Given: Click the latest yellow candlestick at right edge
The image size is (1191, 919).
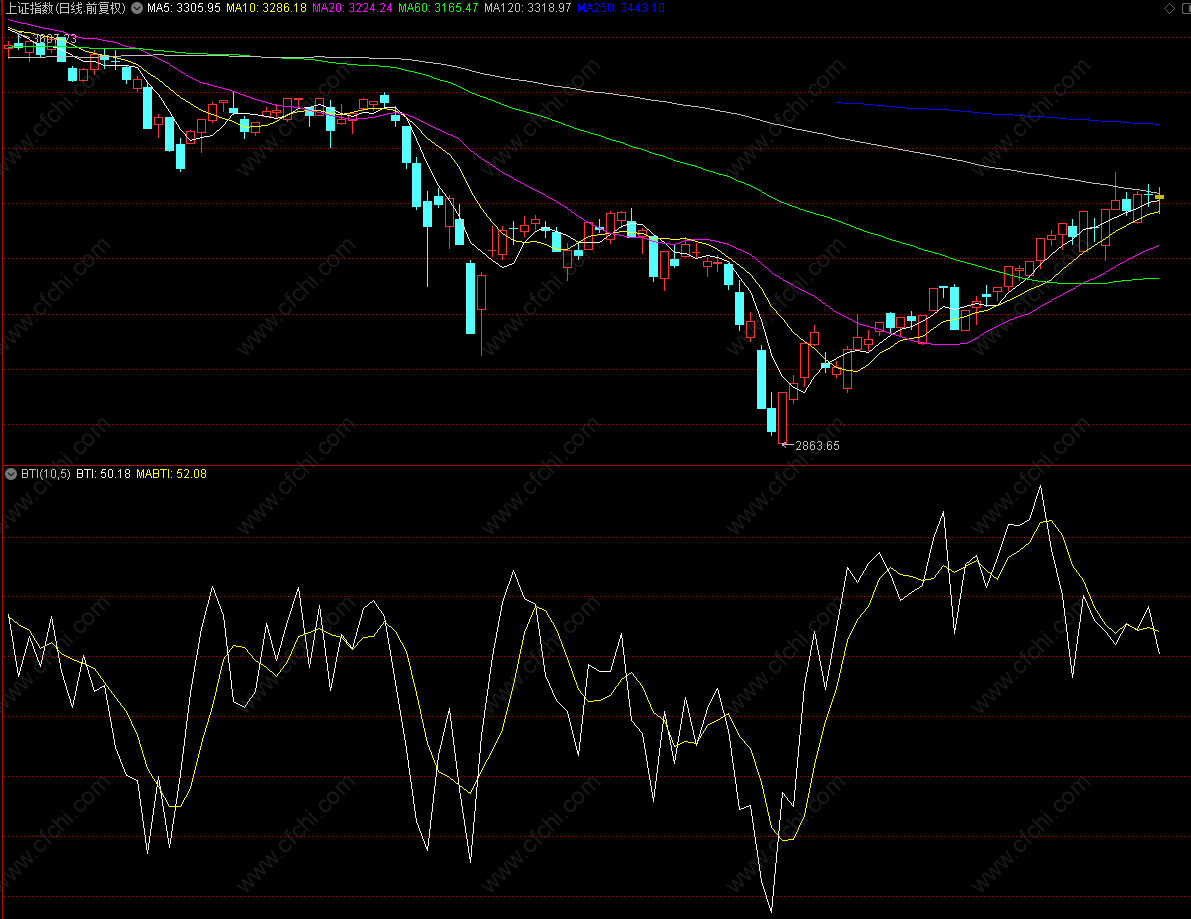Looking at the screenshot, I should click(x=1159, y=197).
